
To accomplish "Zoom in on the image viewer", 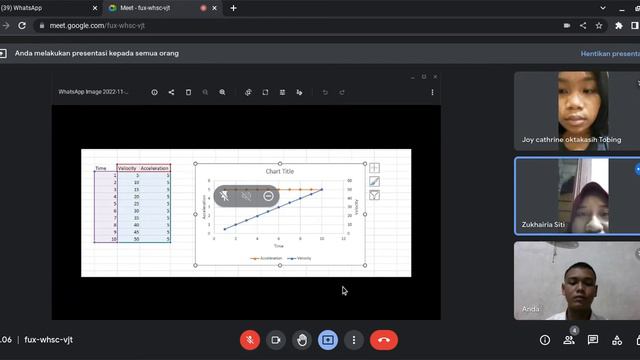I will (222, 92).
